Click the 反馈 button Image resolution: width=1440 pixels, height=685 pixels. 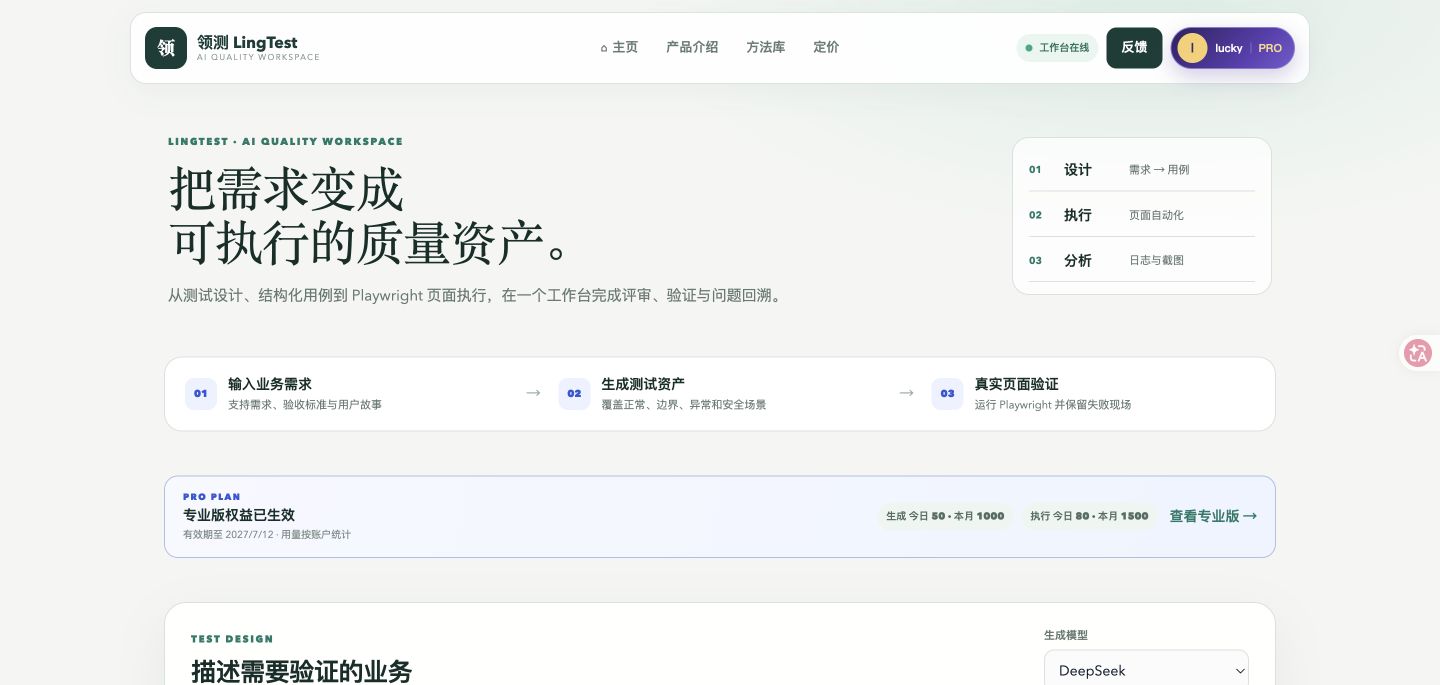point(1134,48)
